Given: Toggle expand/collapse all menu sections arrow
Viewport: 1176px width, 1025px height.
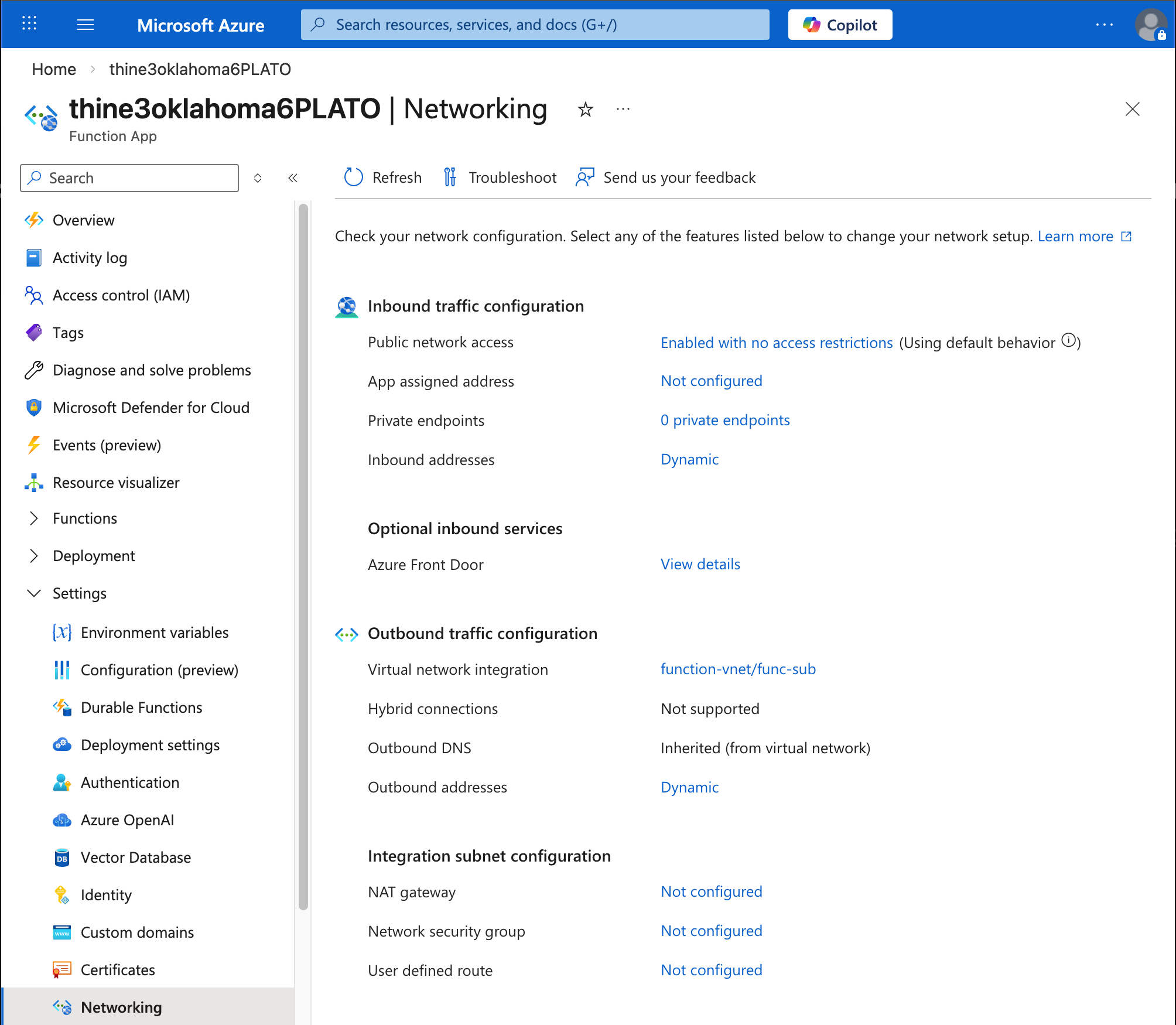Looking at the screenshot, I should click(x=258, y=178).
